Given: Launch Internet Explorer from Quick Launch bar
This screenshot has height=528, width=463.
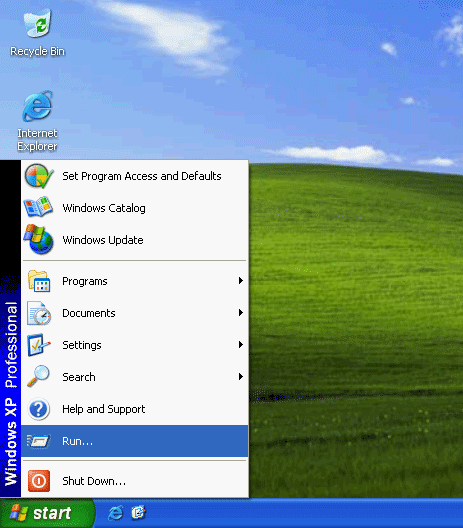Looking at the screenshot, I should 115,513.
